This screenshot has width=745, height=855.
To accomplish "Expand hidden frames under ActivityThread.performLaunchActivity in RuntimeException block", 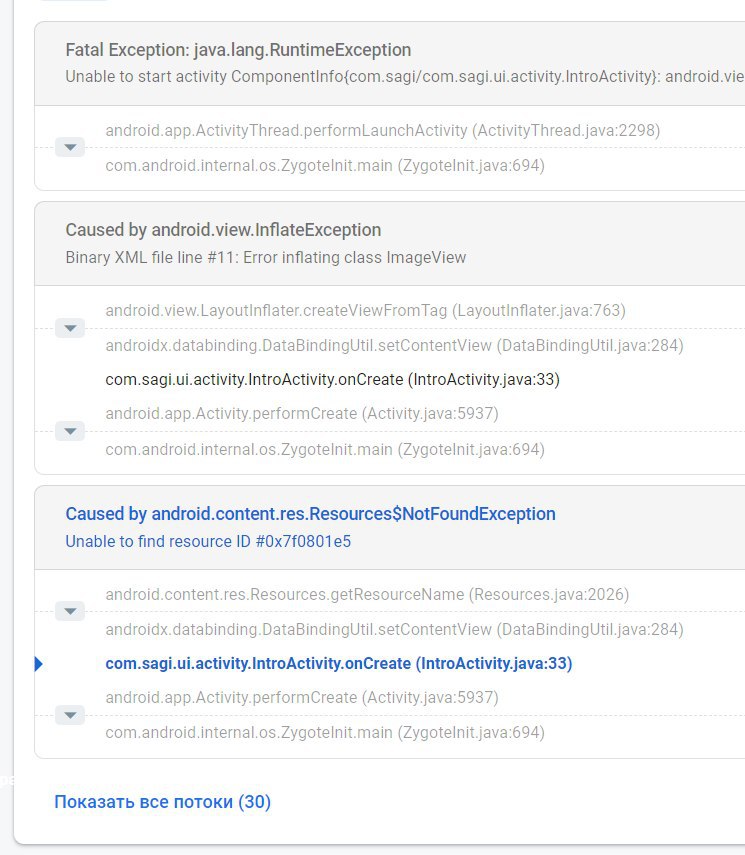I will pyautogui.click(x=70, y=147).
